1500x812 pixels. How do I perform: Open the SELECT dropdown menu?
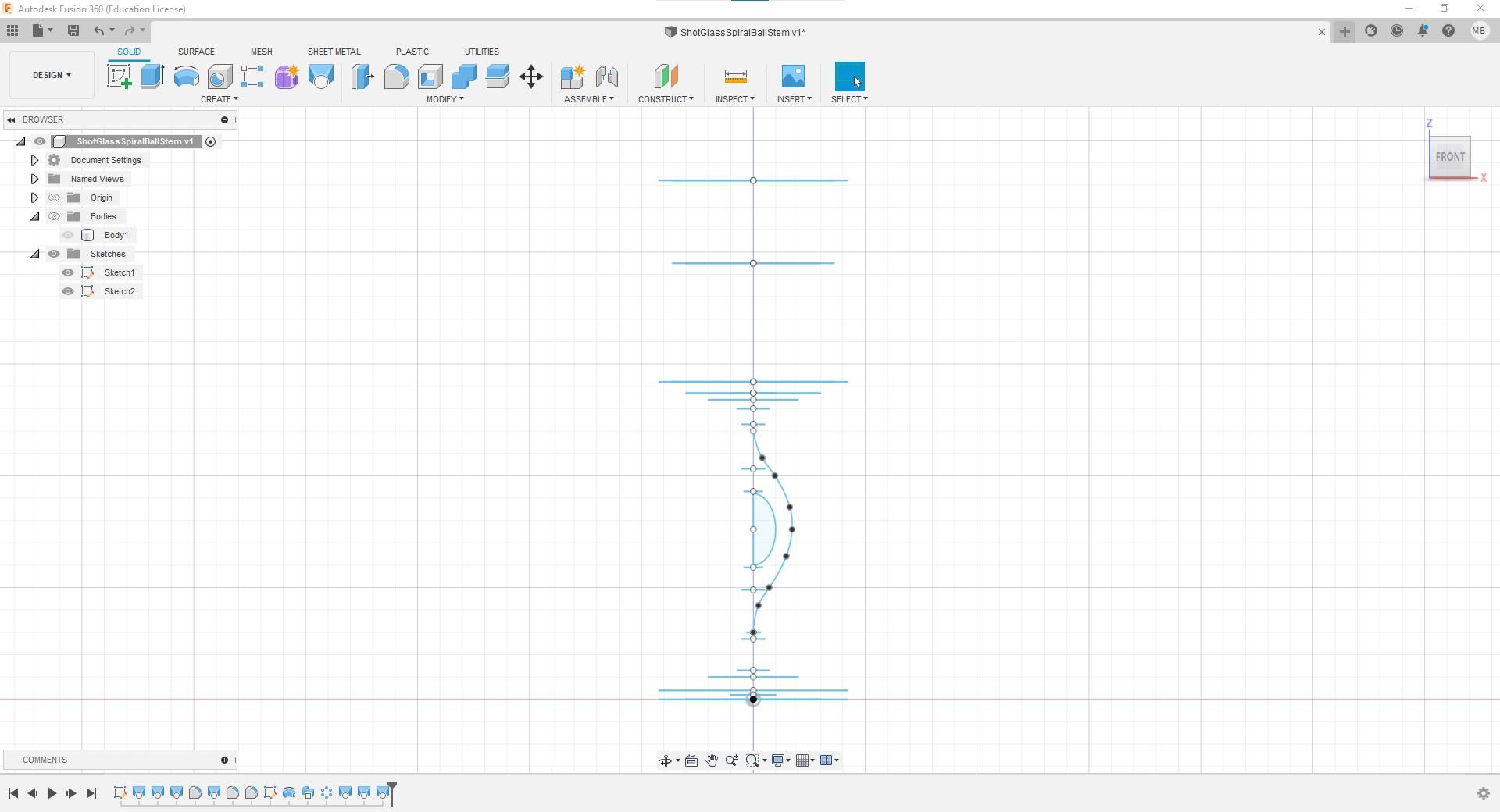[x=849, y=99]
